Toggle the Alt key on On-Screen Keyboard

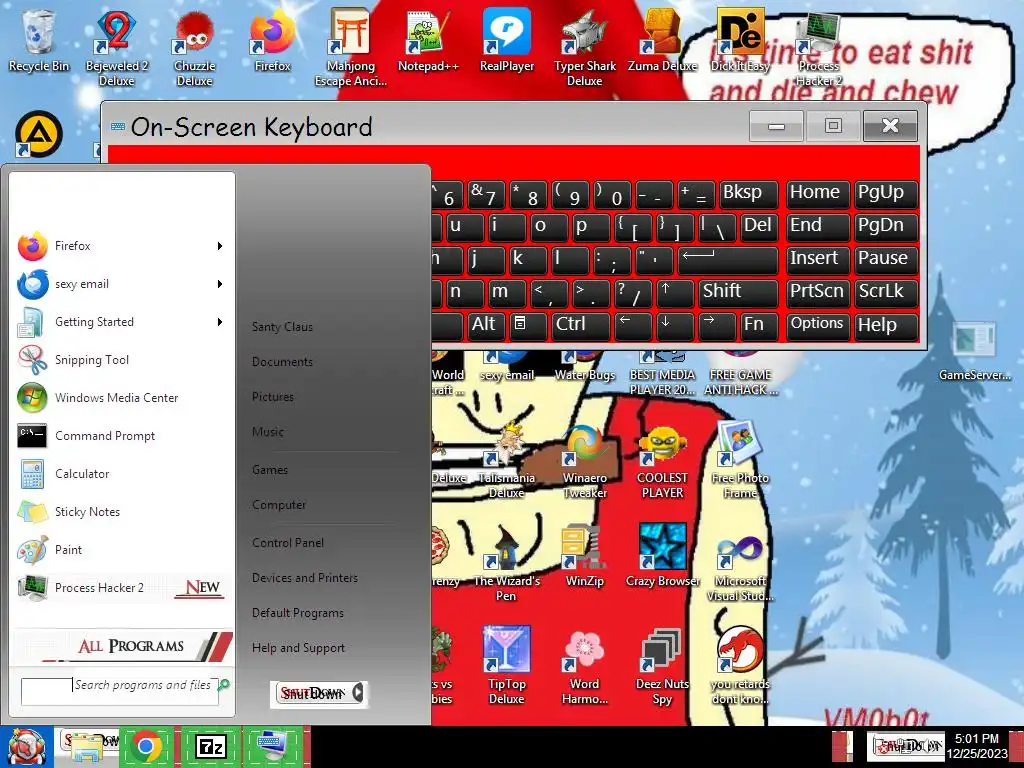click(x=486, y=325)
